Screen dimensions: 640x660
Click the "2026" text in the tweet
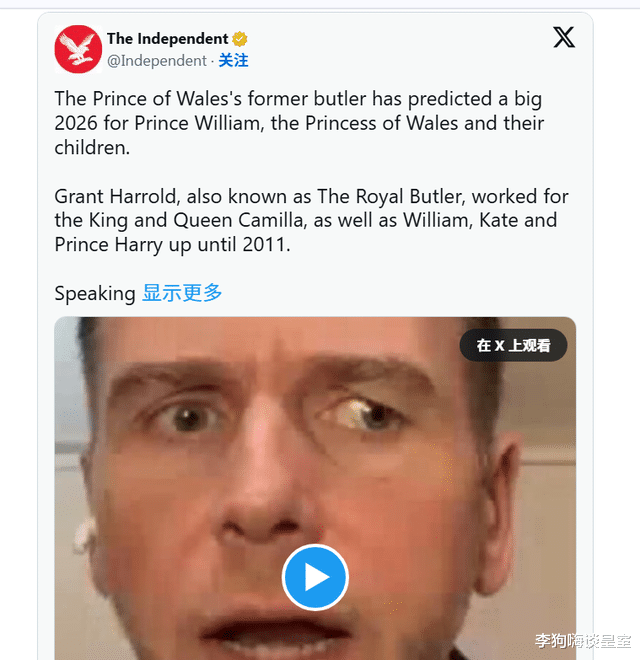pyautogui.click(x=81, y=123)
